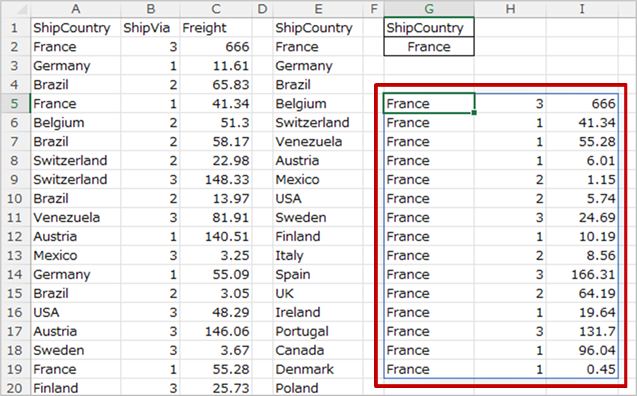Screen dimensions: 637x396
Task: Select row 20 header
Action: [x=15, y=388]
